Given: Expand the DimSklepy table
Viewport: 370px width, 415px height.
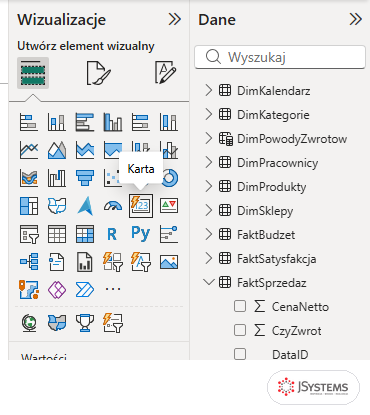Looking at the screenshot, I should coord(209,210).
